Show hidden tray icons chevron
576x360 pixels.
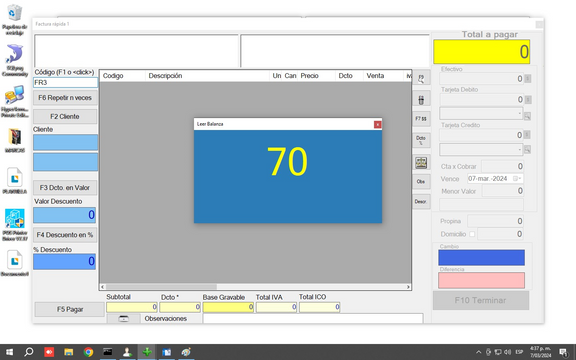478,352
